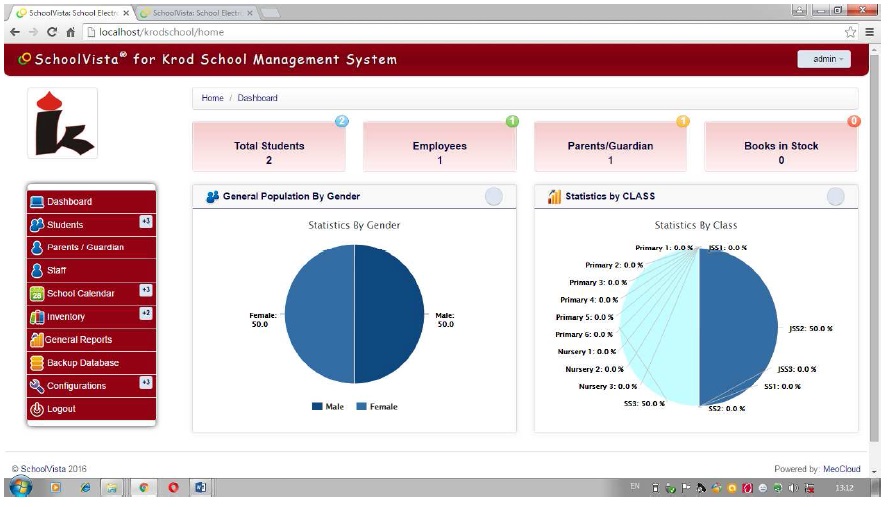Viewport: 891px width, 507px height.
Task: Click the Krod school logo image
Action: (x=62, y=123)
